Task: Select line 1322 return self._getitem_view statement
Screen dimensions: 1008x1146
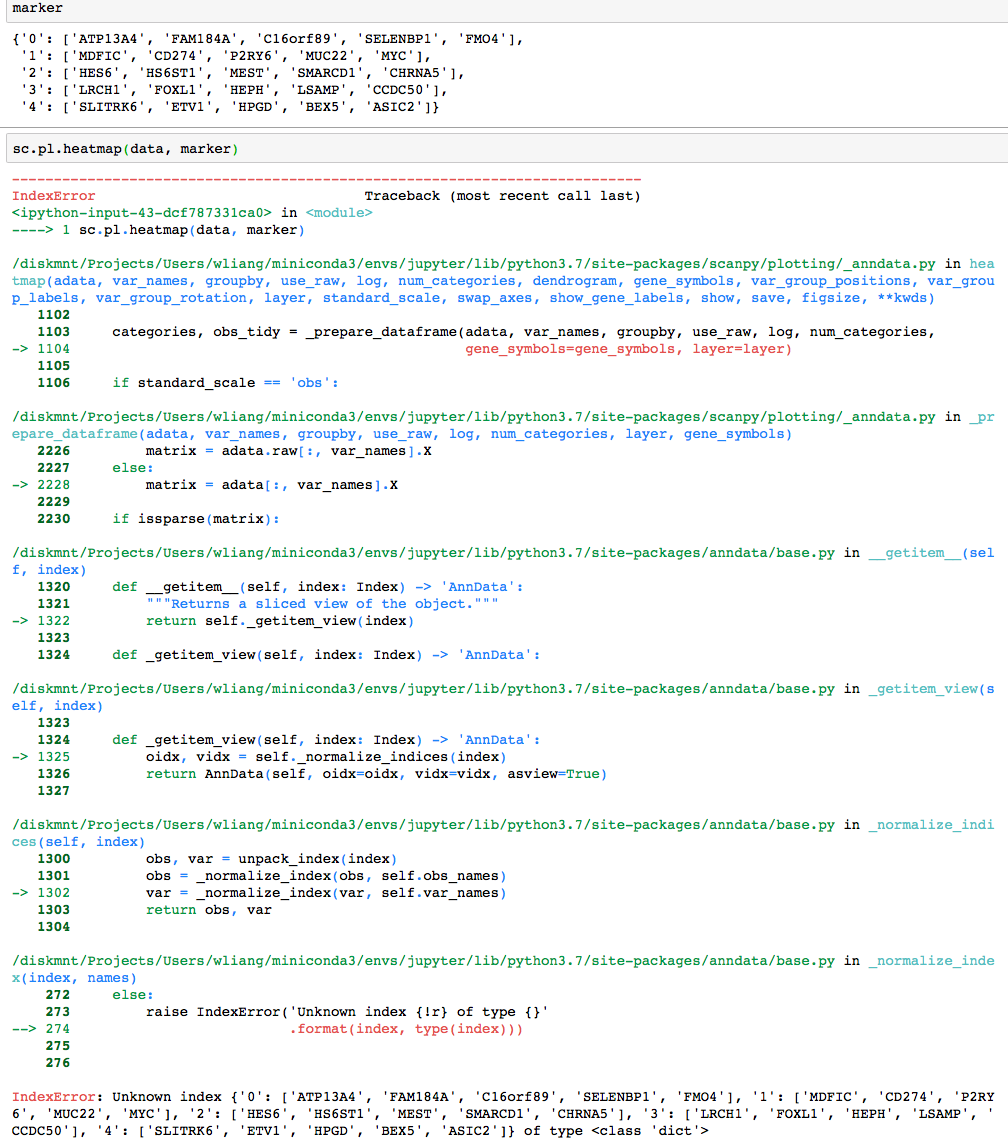Action: click(x=250, y=620)
